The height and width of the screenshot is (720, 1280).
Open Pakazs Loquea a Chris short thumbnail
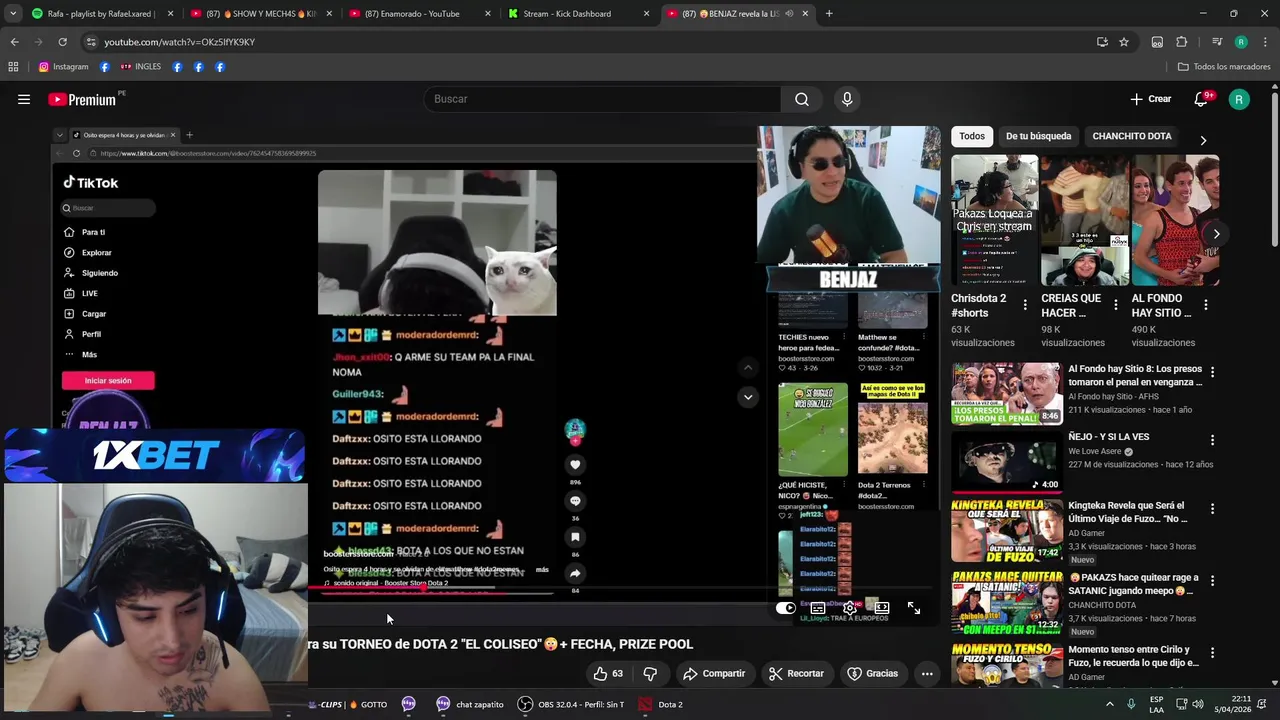click(x=994, y=220)
